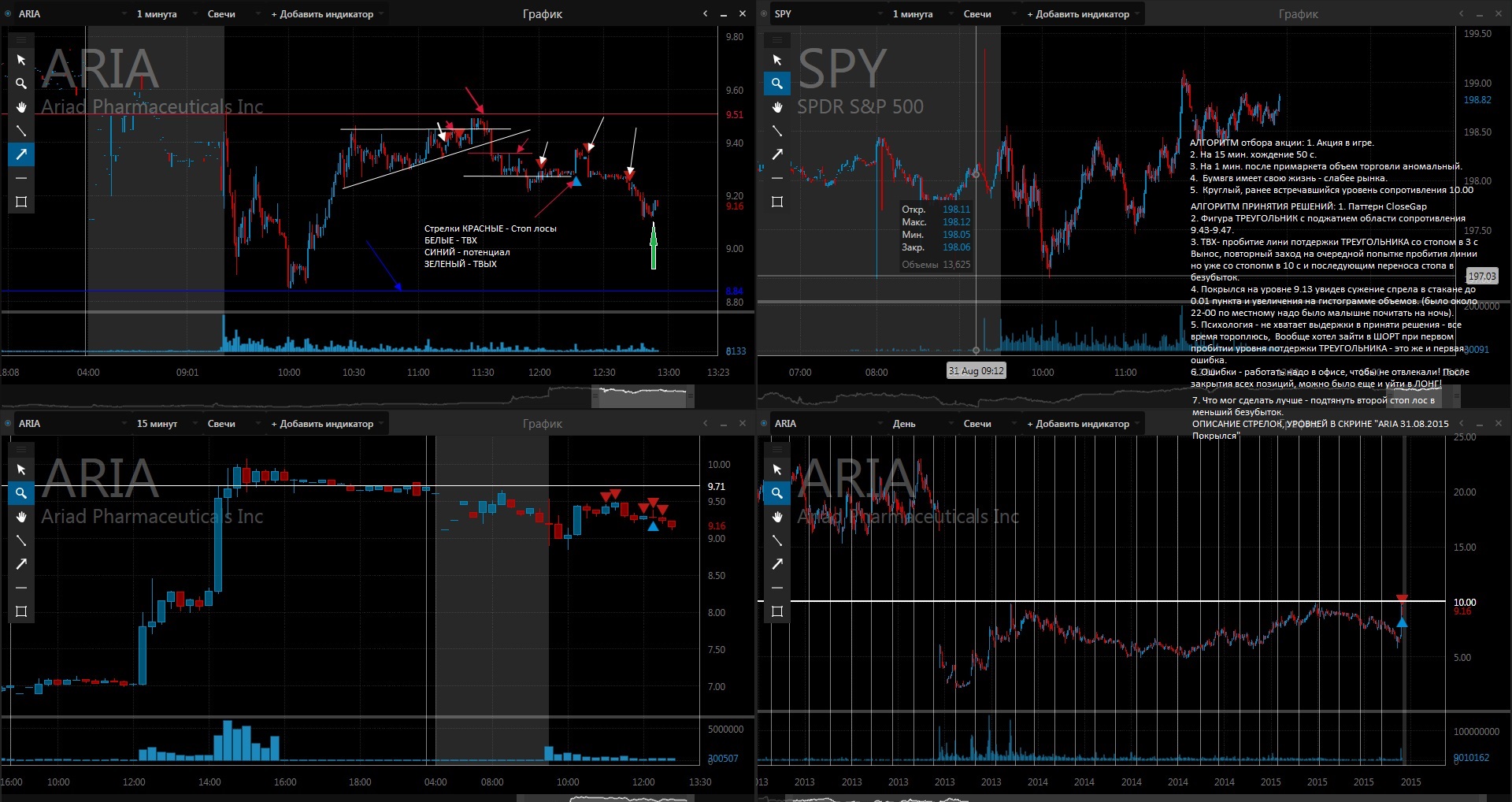Screen dimensions: 1512x802
Task: Select arrow drawing tool in ARIA 1-minute chart
Action: coord(21,154)
